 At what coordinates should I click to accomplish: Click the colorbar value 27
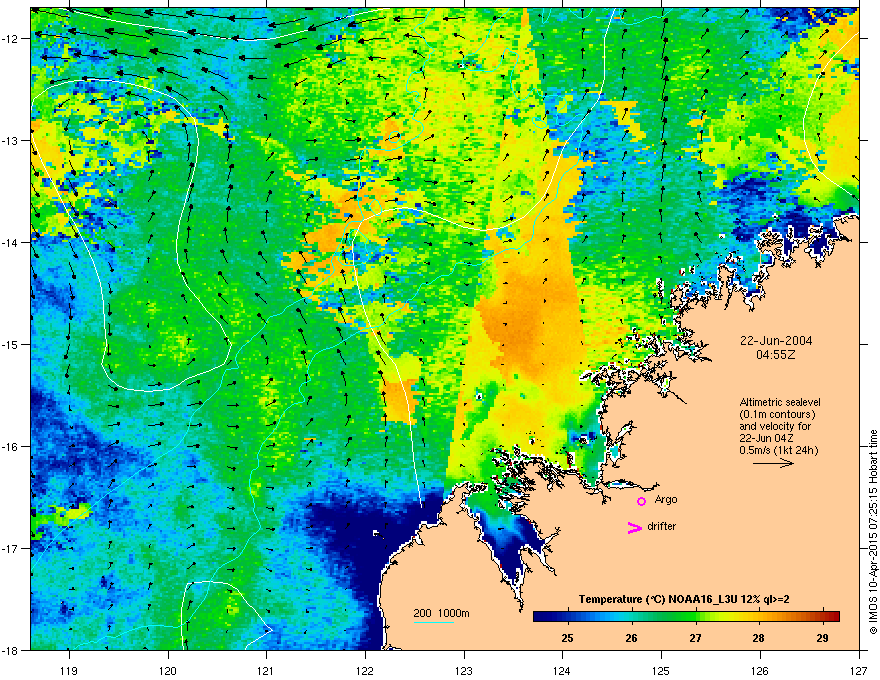(x=695, y=638)
